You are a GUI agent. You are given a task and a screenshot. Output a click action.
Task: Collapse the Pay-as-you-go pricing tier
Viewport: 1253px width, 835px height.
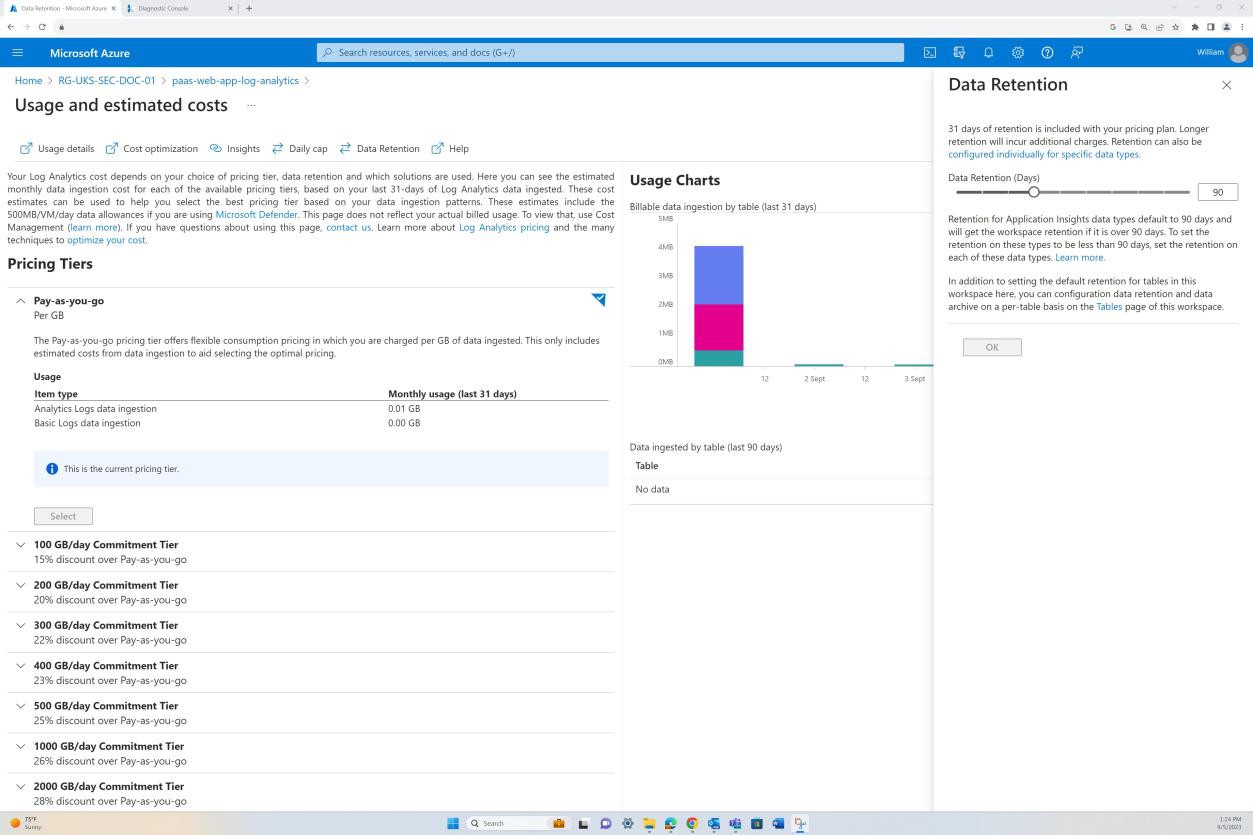(x=20, y=300)
